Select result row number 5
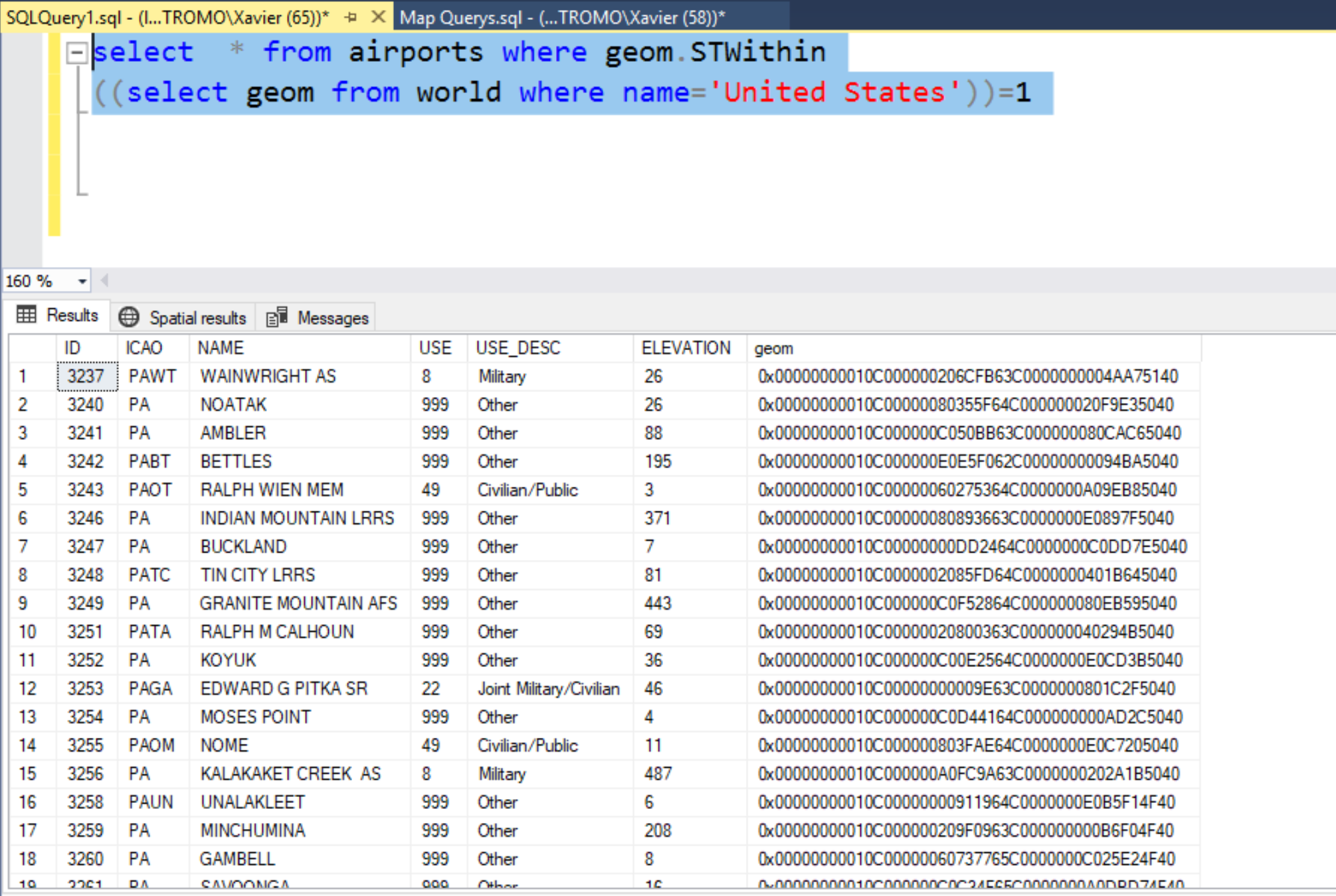The width and height of the screenshot is (1336, 896). coord(23,490)
